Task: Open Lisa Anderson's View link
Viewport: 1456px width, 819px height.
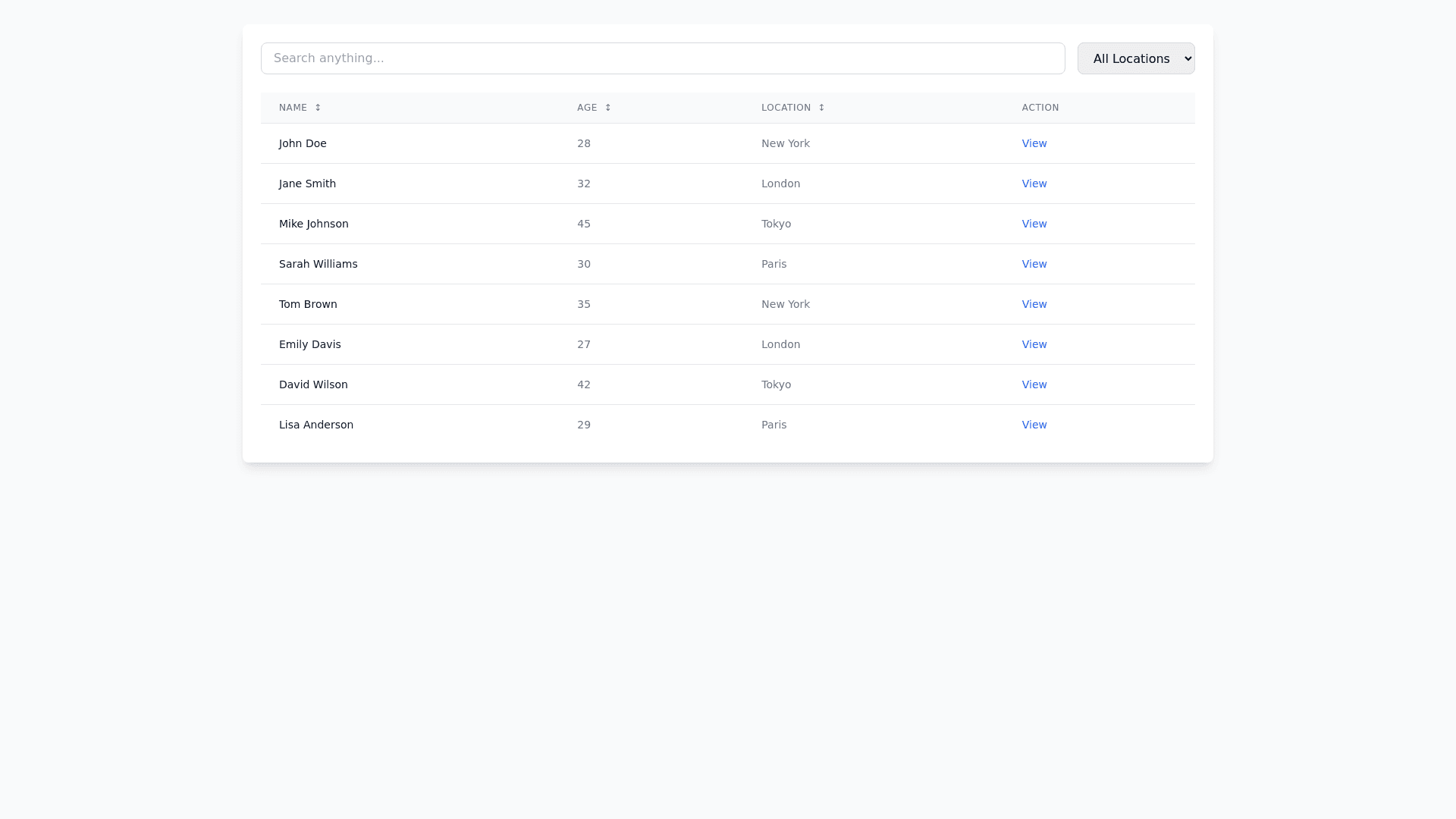Action: click(1034, 425)
